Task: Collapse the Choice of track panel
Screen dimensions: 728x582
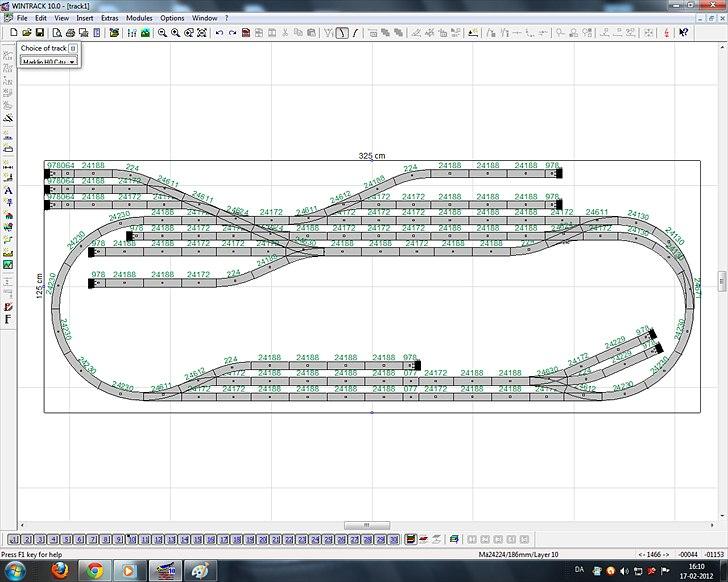Action: pos(73,48)
